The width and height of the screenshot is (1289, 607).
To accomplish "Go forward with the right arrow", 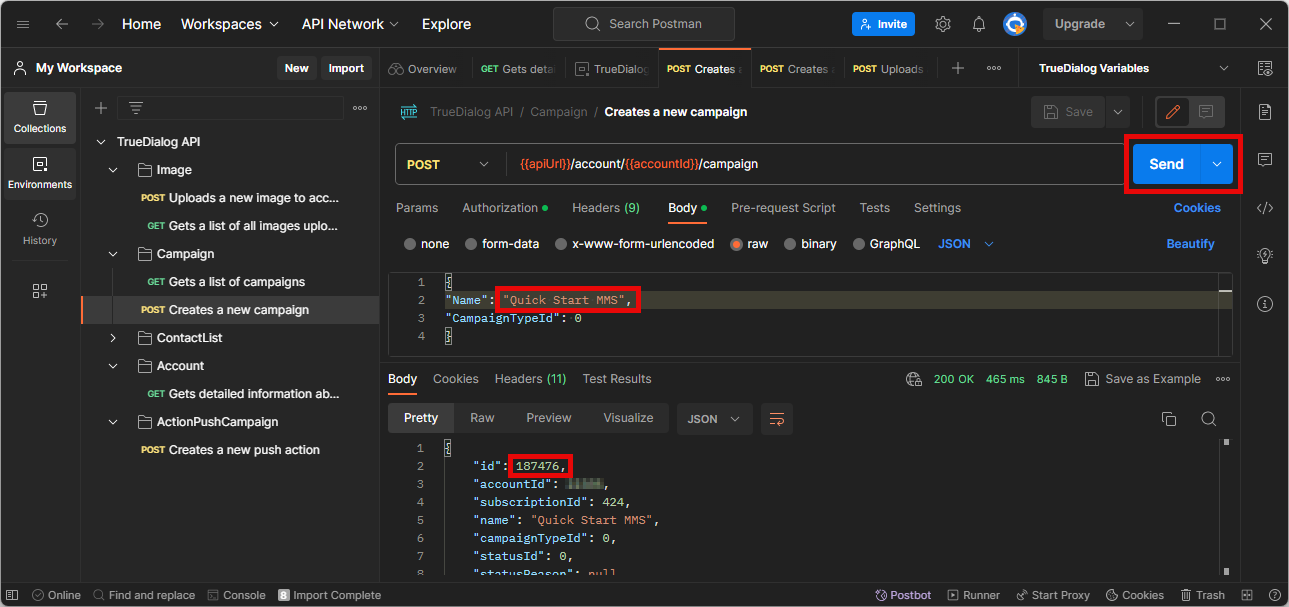I will pyautogui.click(x=98, y=24).
